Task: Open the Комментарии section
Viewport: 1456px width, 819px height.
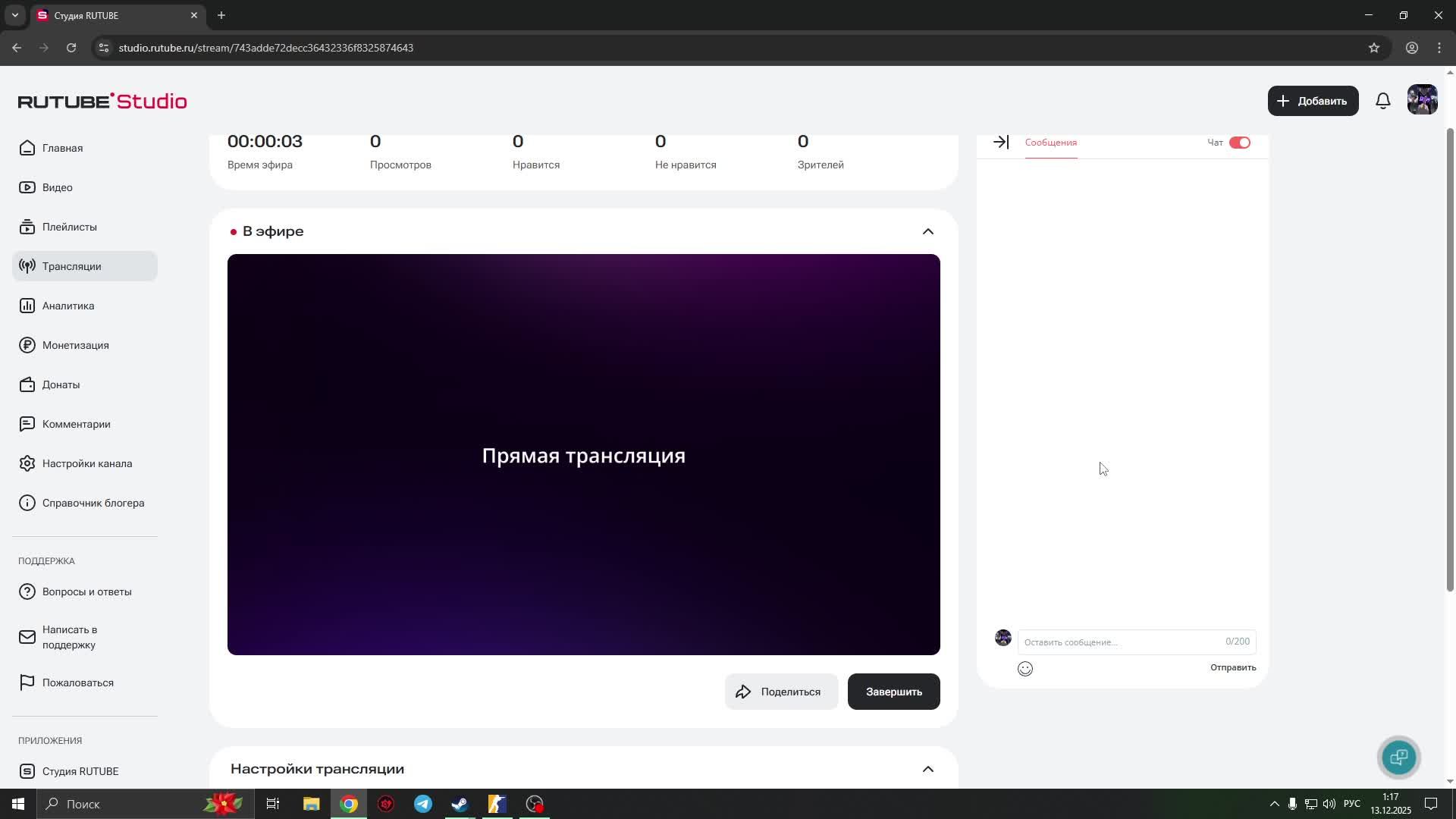Action: click(76, 424)
